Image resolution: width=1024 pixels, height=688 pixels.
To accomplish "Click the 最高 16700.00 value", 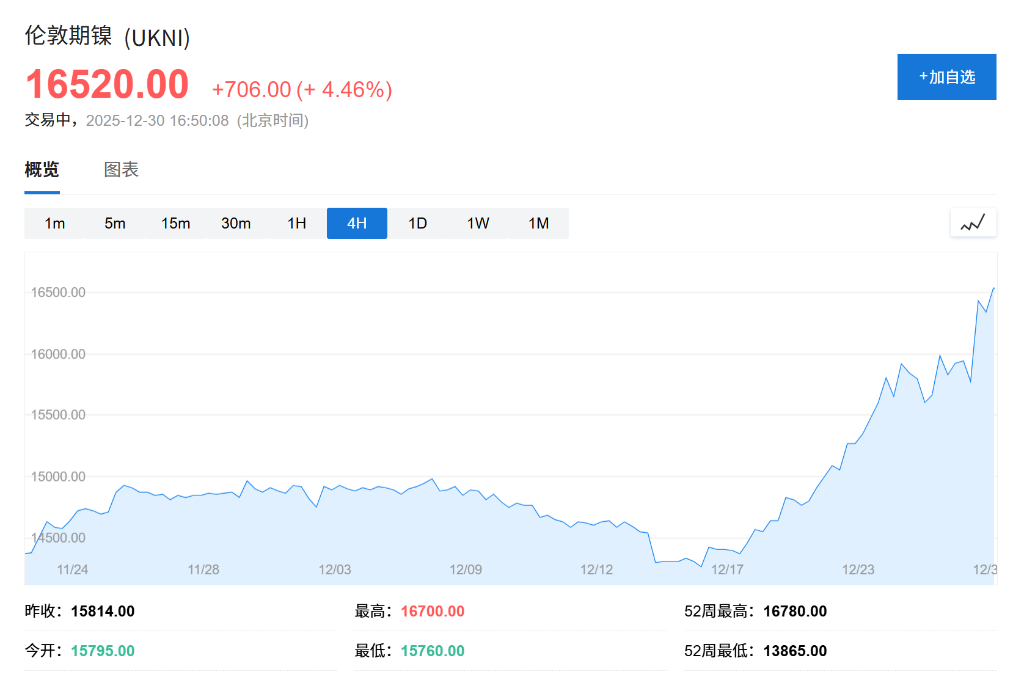I will pyautogui.click(x=432, y=610).
